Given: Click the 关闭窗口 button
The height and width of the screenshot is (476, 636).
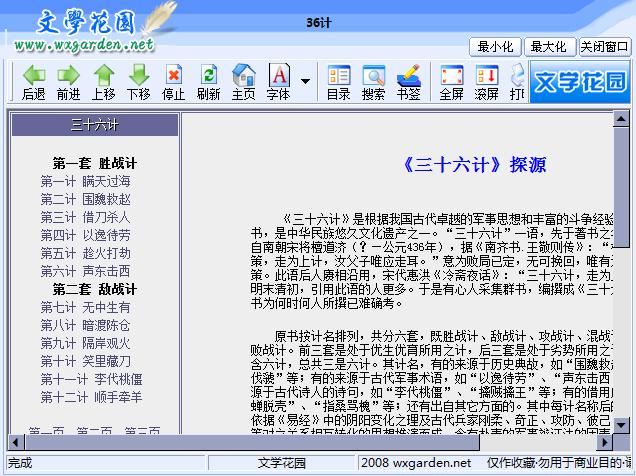Looking at the screenshot, I should [604, 47].
